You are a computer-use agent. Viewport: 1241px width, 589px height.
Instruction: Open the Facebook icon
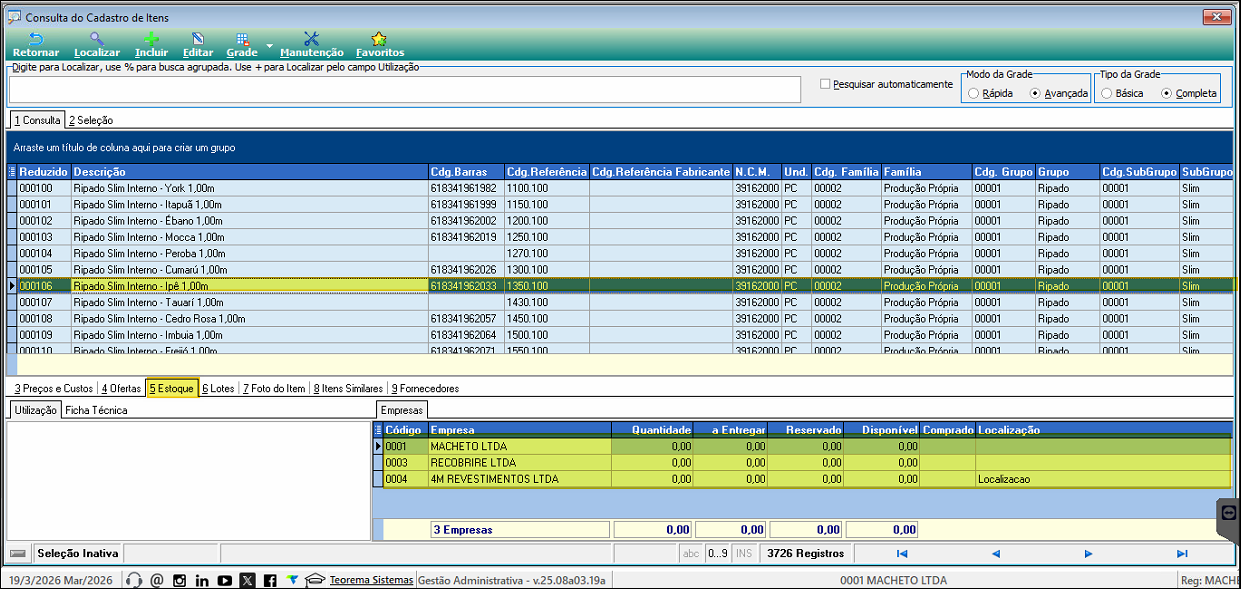point(270,580)
